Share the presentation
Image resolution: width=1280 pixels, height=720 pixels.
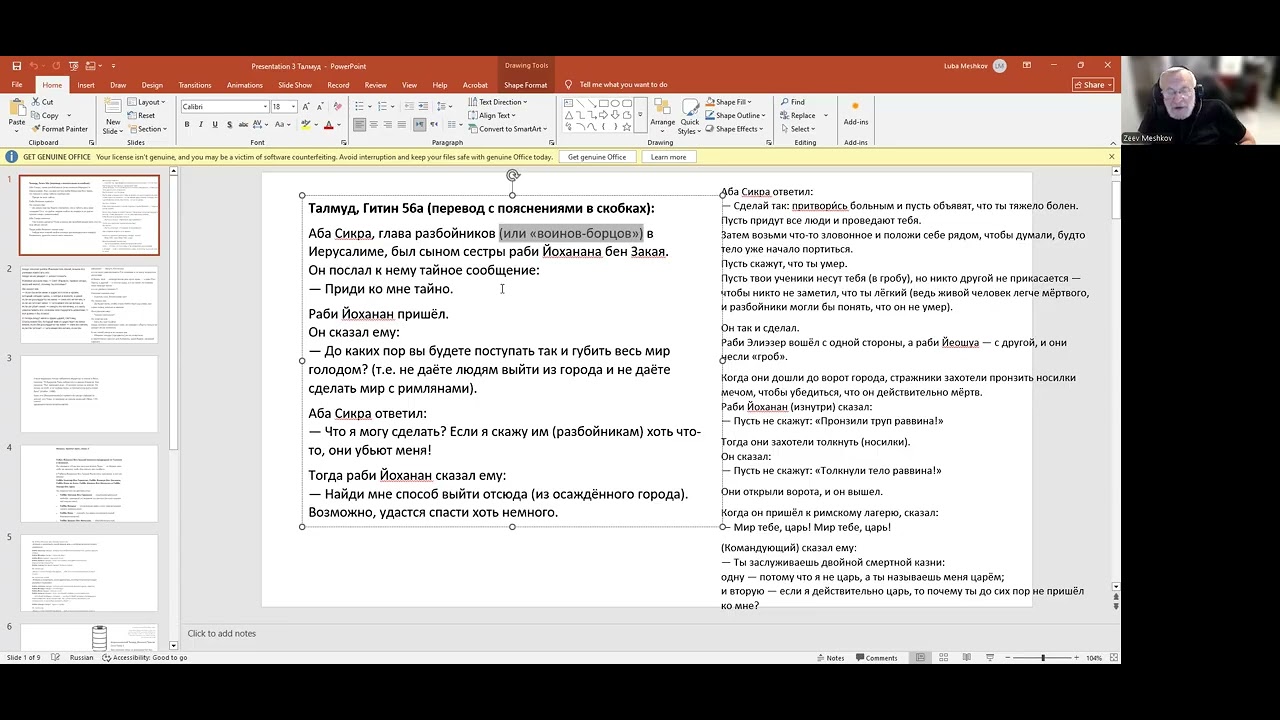point(1093,85)
